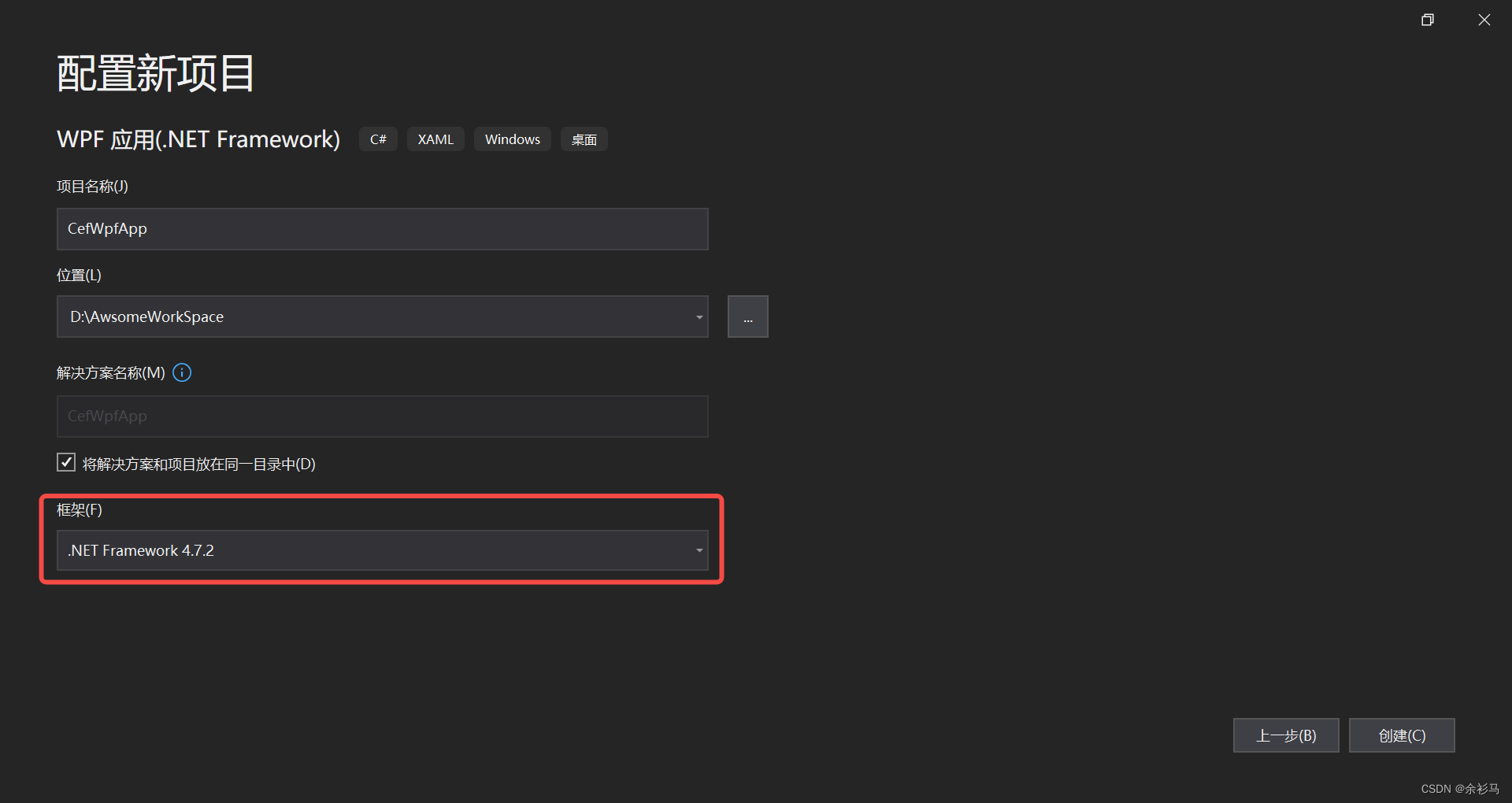Click the 上一步(B) back button
Image resolution: width=1512 pixels, height=803 pixels.
[1285, 735]
